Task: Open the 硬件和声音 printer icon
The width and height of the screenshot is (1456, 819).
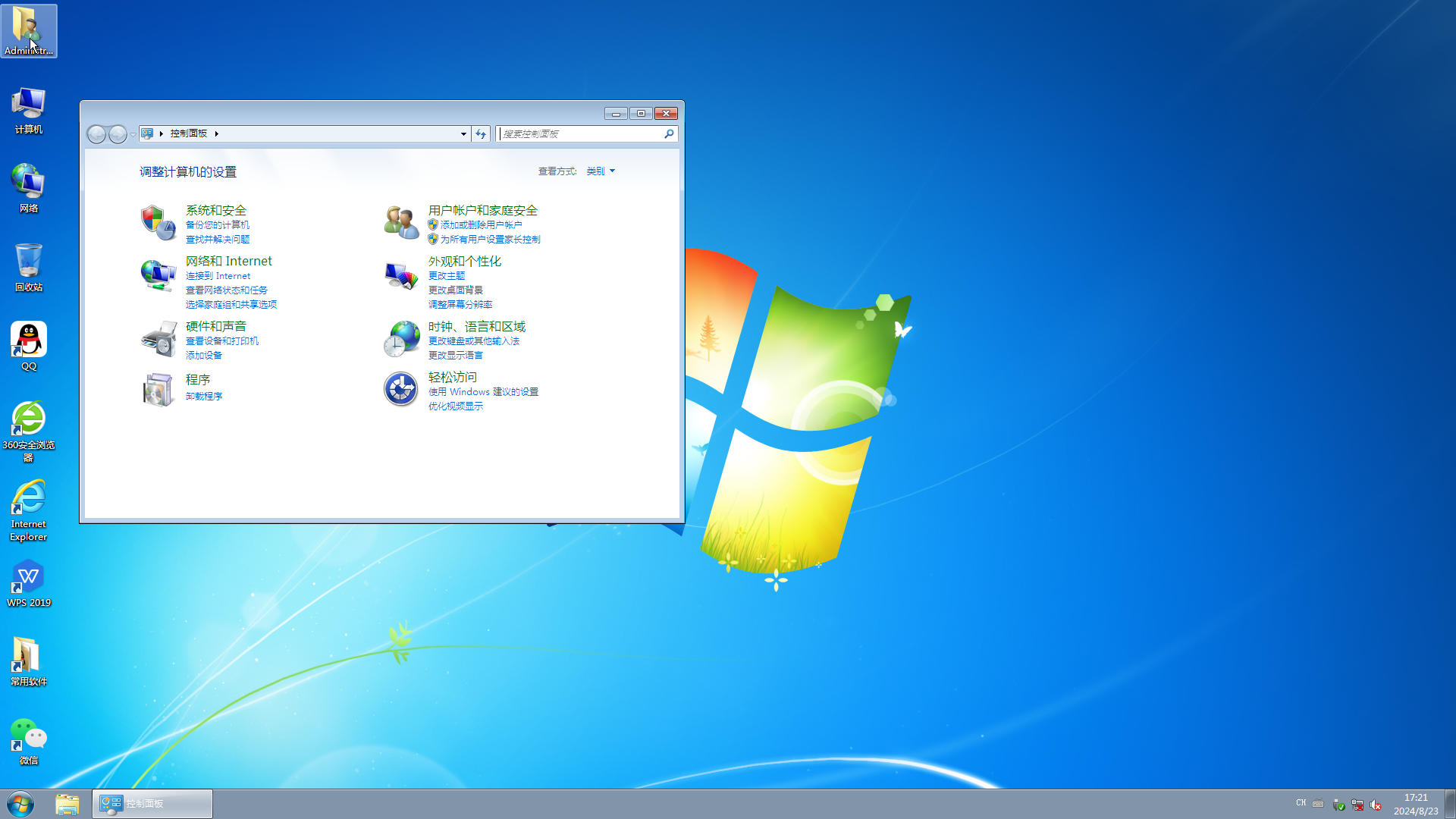Action: (x=158, y=339)
